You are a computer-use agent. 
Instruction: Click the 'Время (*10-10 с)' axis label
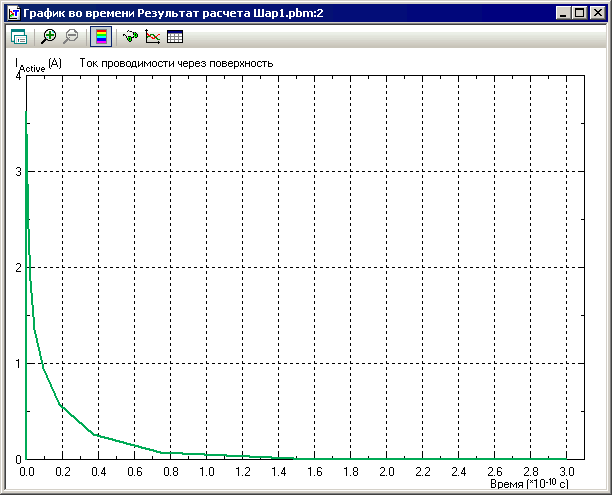[x=529, y=483]
